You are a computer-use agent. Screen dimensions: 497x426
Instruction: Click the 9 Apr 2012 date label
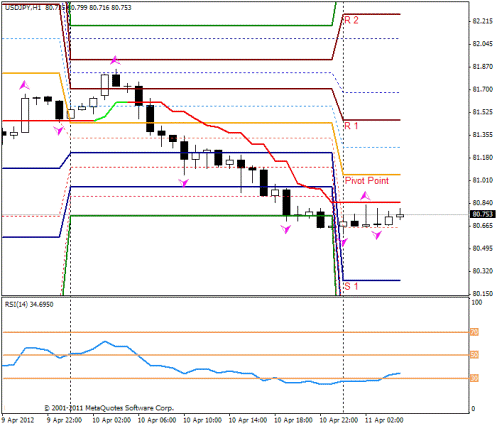coord(18,420)
